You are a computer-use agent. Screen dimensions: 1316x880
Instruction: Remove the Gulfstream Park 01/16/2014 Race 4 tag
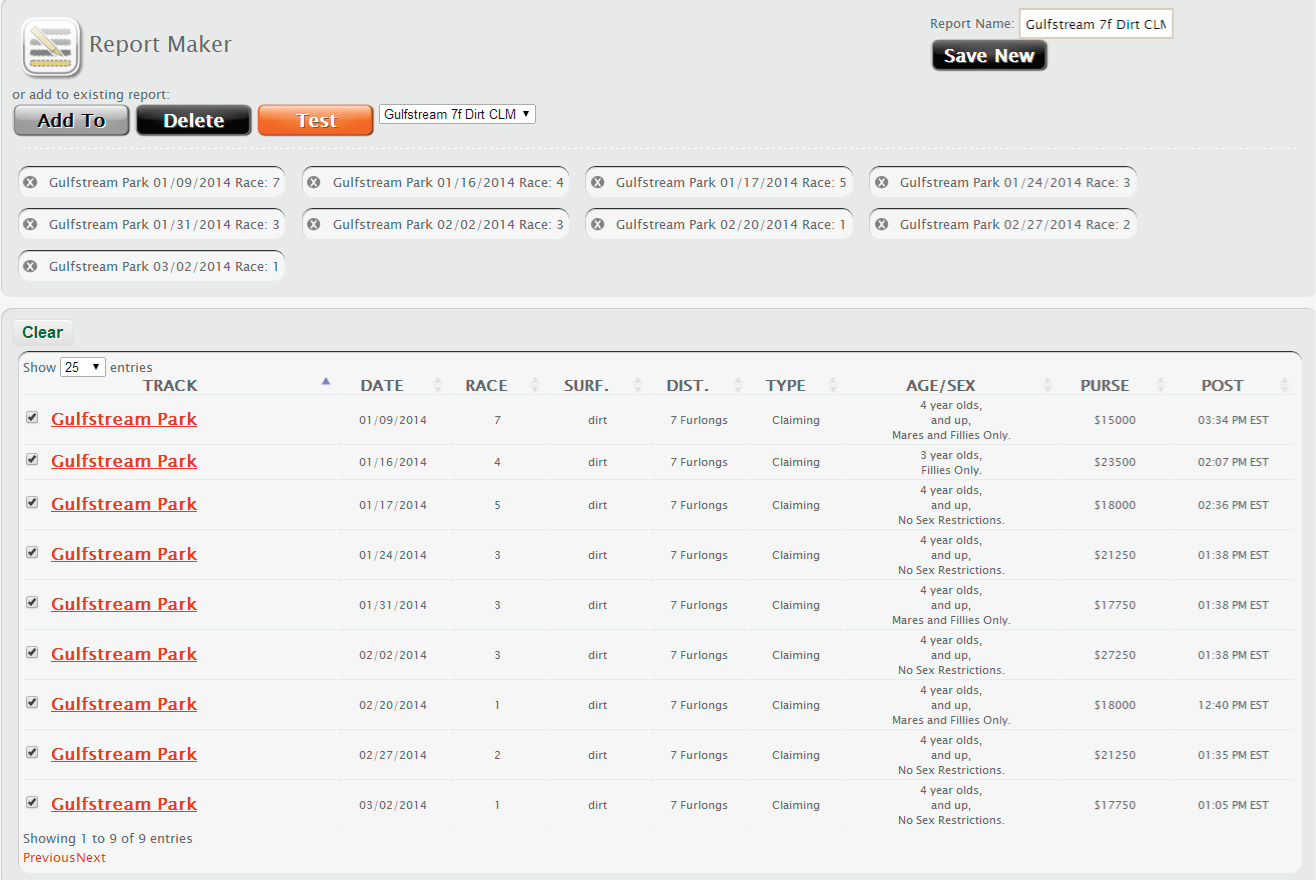click(314, 182)
